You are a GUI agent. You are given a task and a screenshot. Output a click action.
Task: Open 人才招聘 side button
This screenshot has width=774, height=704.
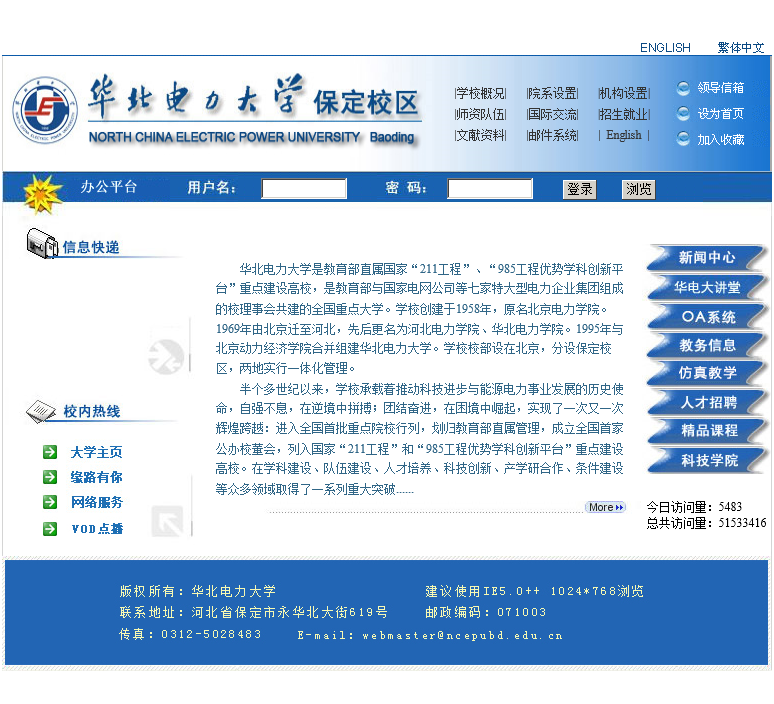point(706,402)
